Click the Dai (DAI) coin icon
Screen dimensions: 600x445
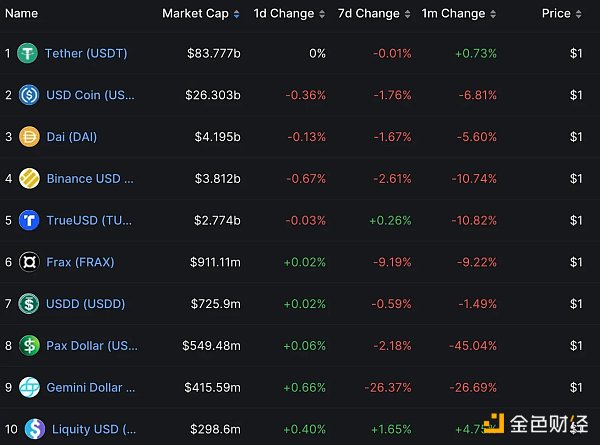(29, 137)
